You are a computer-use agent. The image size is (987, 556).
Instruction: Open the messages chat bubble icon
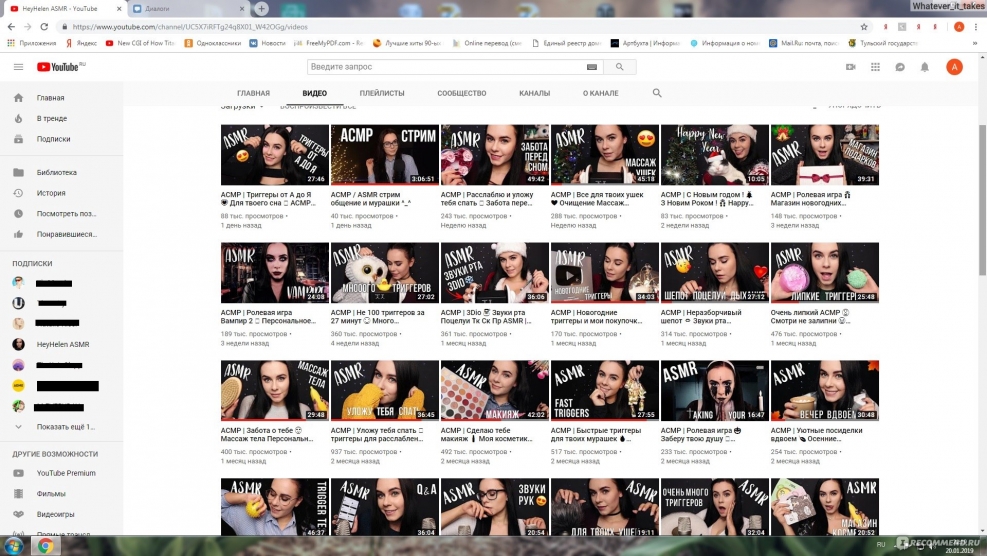click(900, 67)
